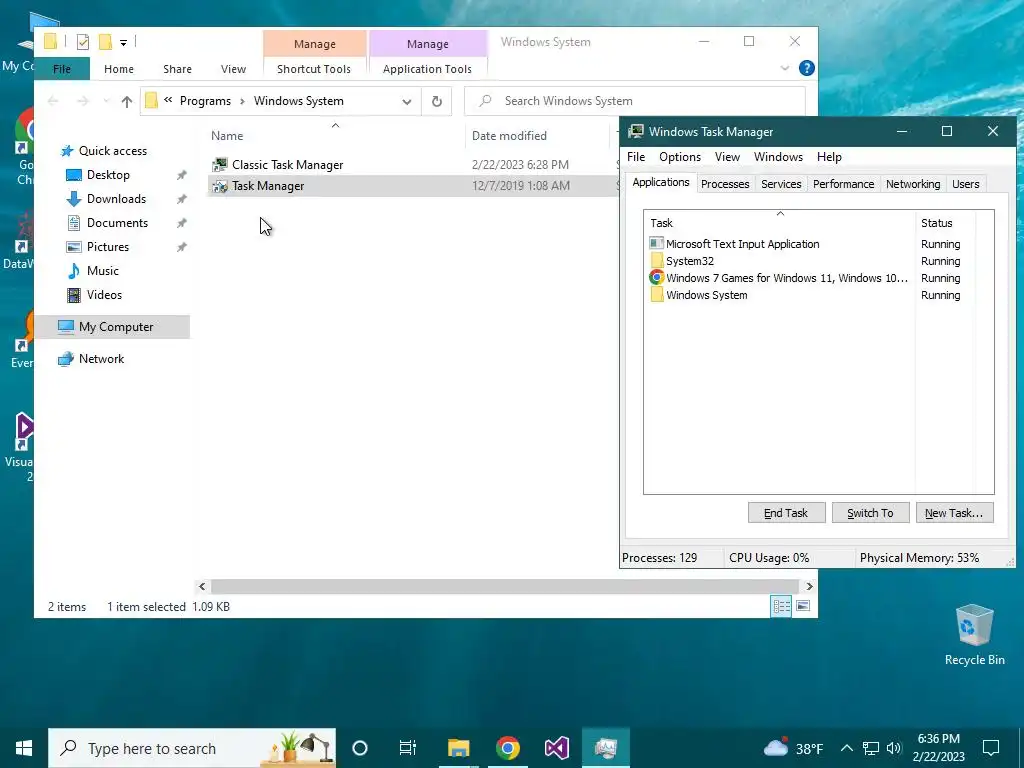Open Explorer Help question mark icon

tap(807, 68)
